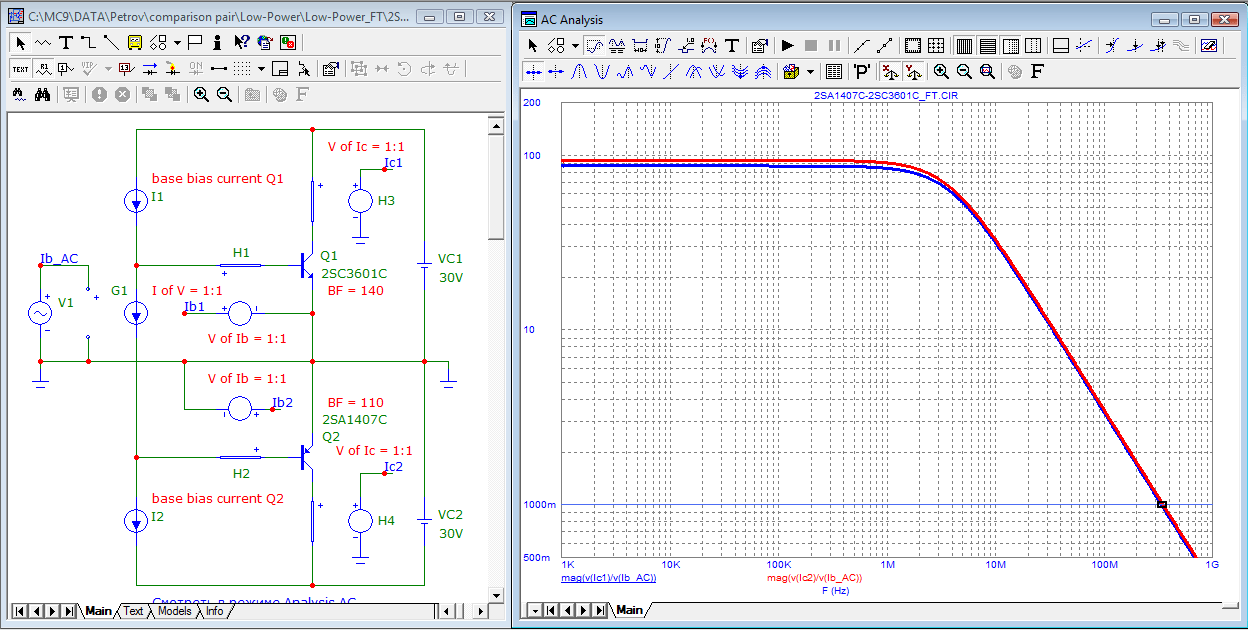This screenshot has height=630, width=1248.
Task: Click the mag(v(Ic1)/v(Ib_AC)) plot label
Action: (x=609, y=578)
